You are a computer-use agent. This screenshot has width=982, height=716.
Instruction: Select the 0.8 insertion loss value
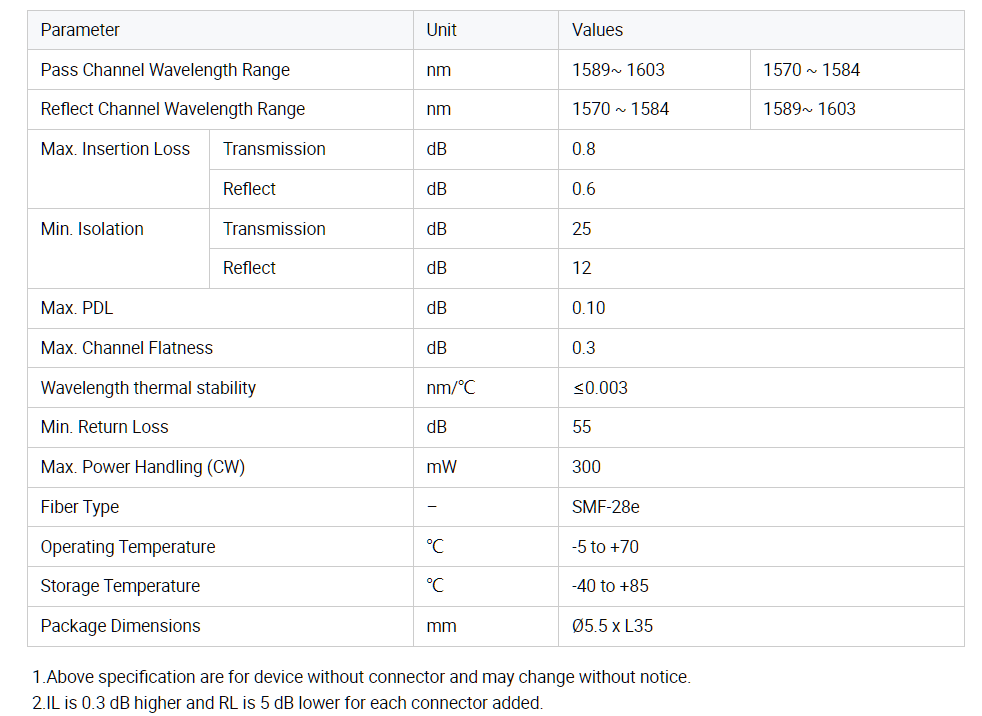click(583, 149)
